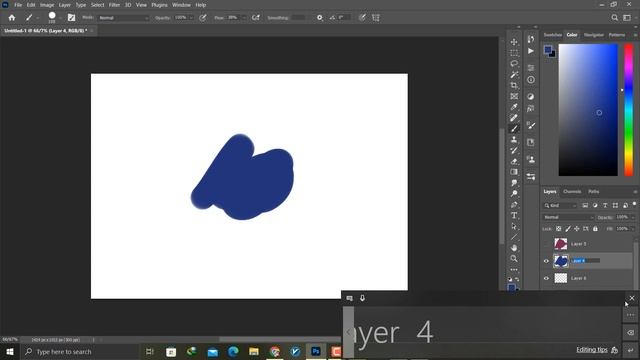
Task: Click the hue slider strip
Action: pos(629,110)
